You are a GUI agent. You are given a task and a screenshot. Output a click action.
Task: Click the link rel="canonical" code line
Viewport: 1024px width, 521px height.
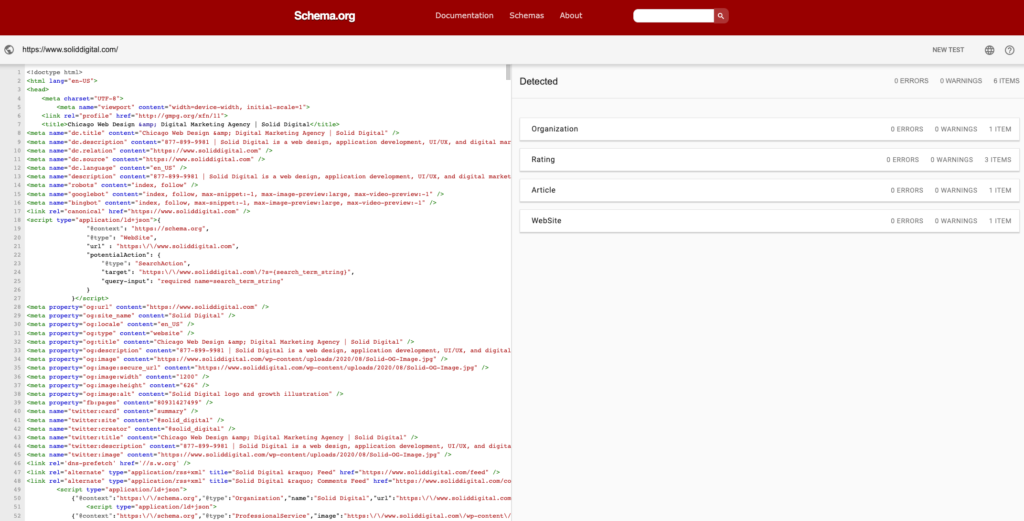tap(138, 211)
